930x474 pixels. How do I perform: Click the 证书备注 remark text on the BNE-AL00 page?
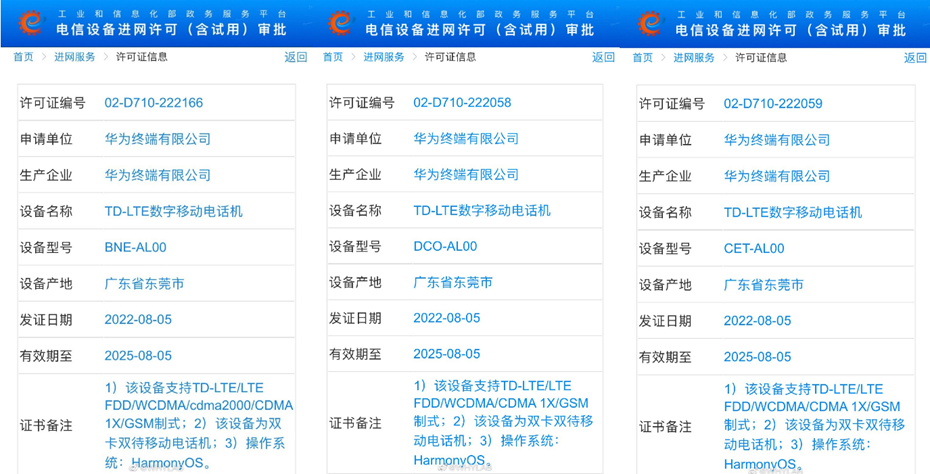click(x=199, y=425)
